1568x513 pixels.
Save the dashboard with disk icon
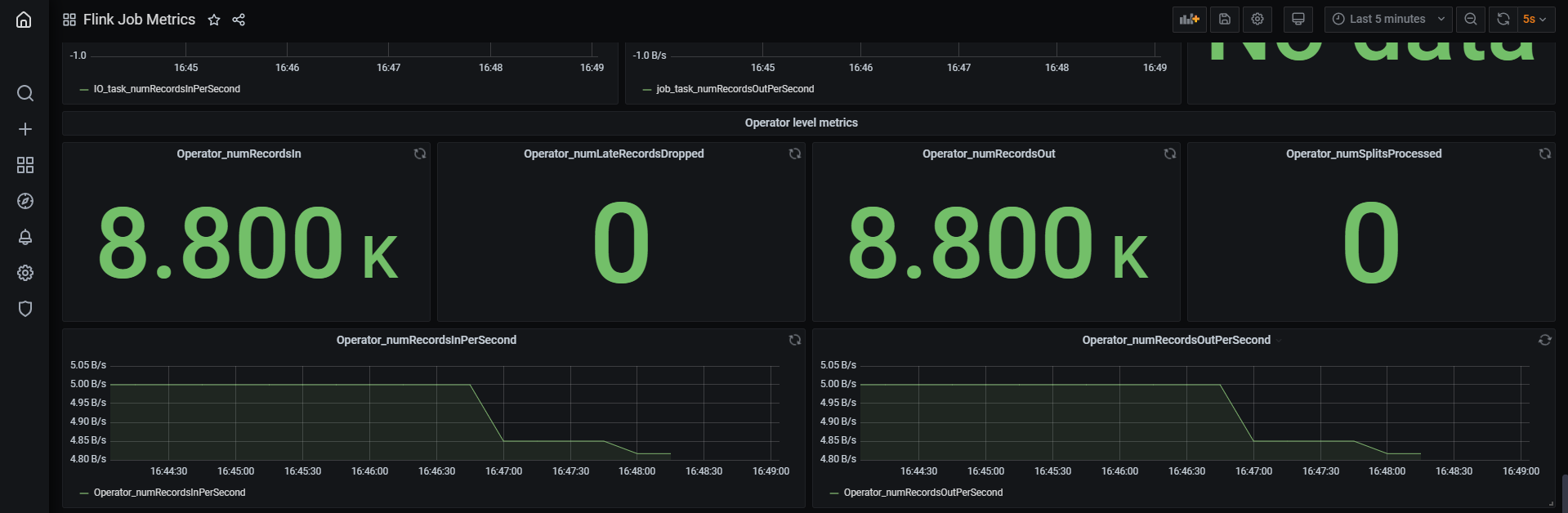coord(1224,19)
